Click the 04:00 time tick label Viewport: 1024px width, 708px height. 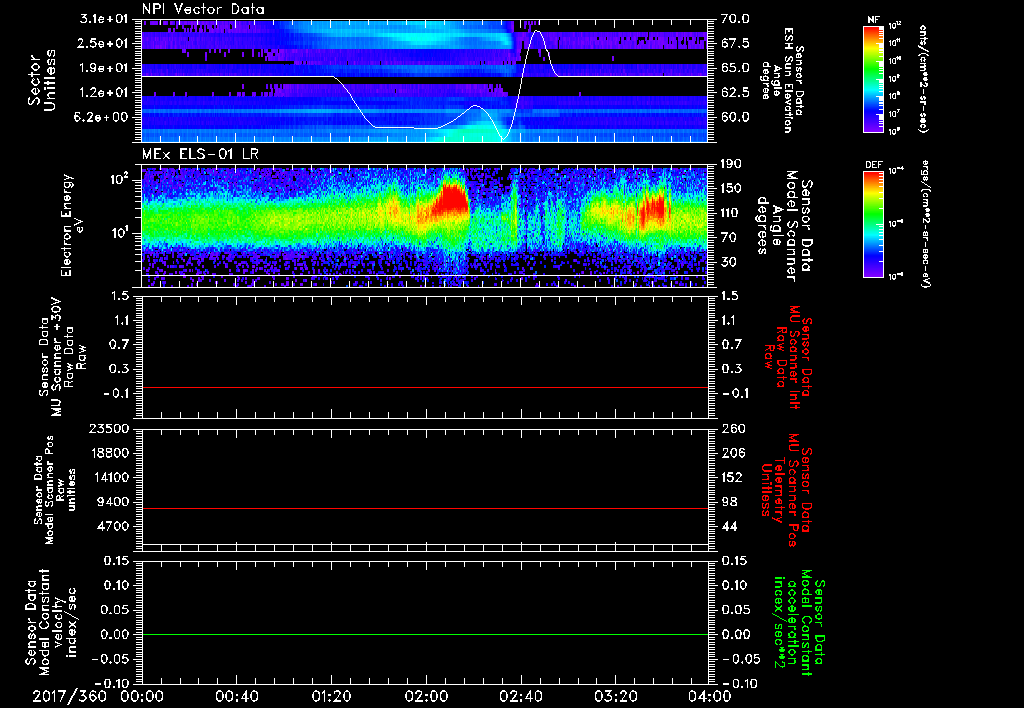pyautogui.click(x=710, y=696)
